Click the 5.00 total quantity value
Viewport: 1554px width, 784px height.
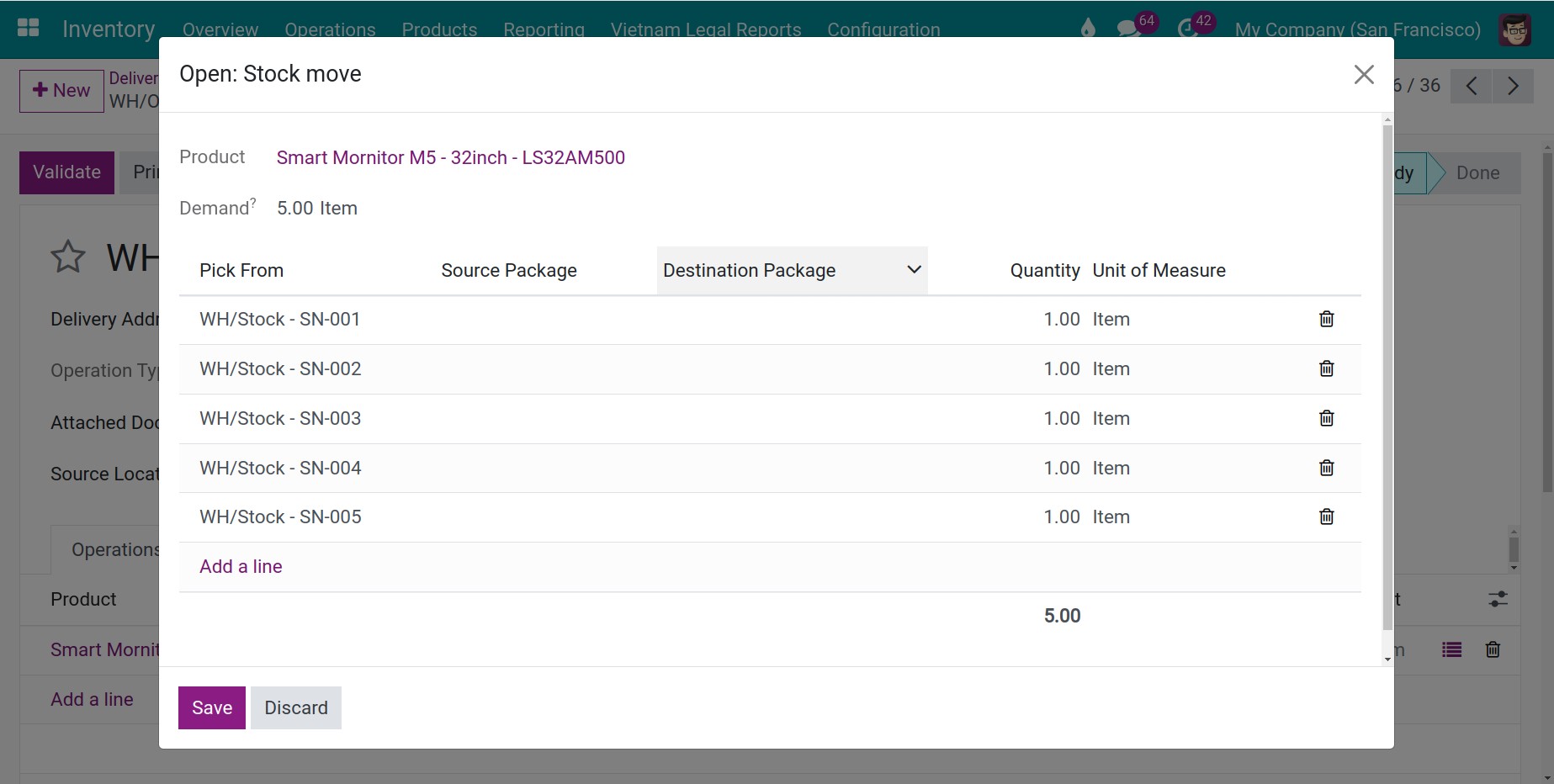(x=1062, y=616)
